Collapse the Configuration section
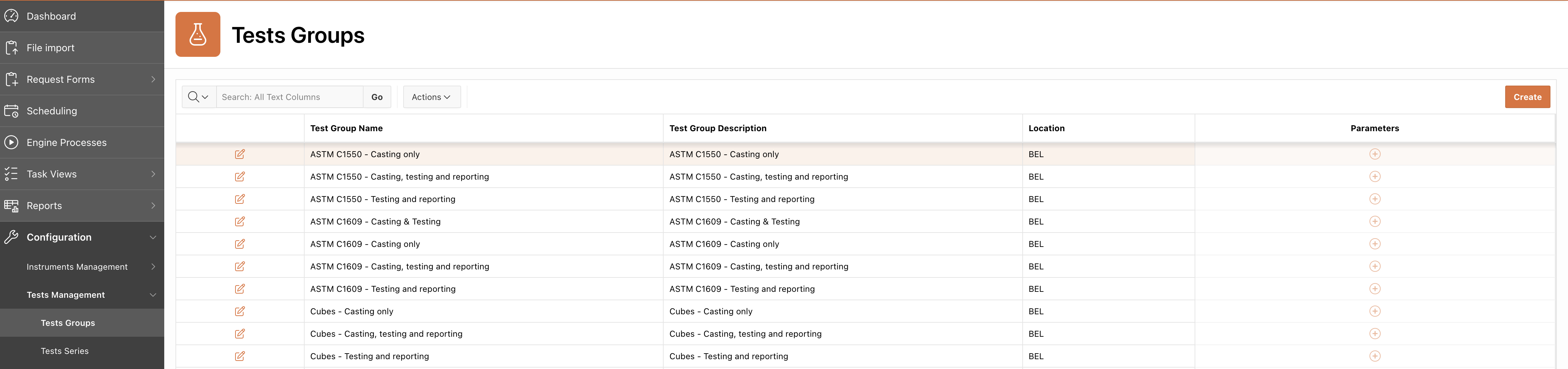The image size is (1568, 369). coord(153,238)
